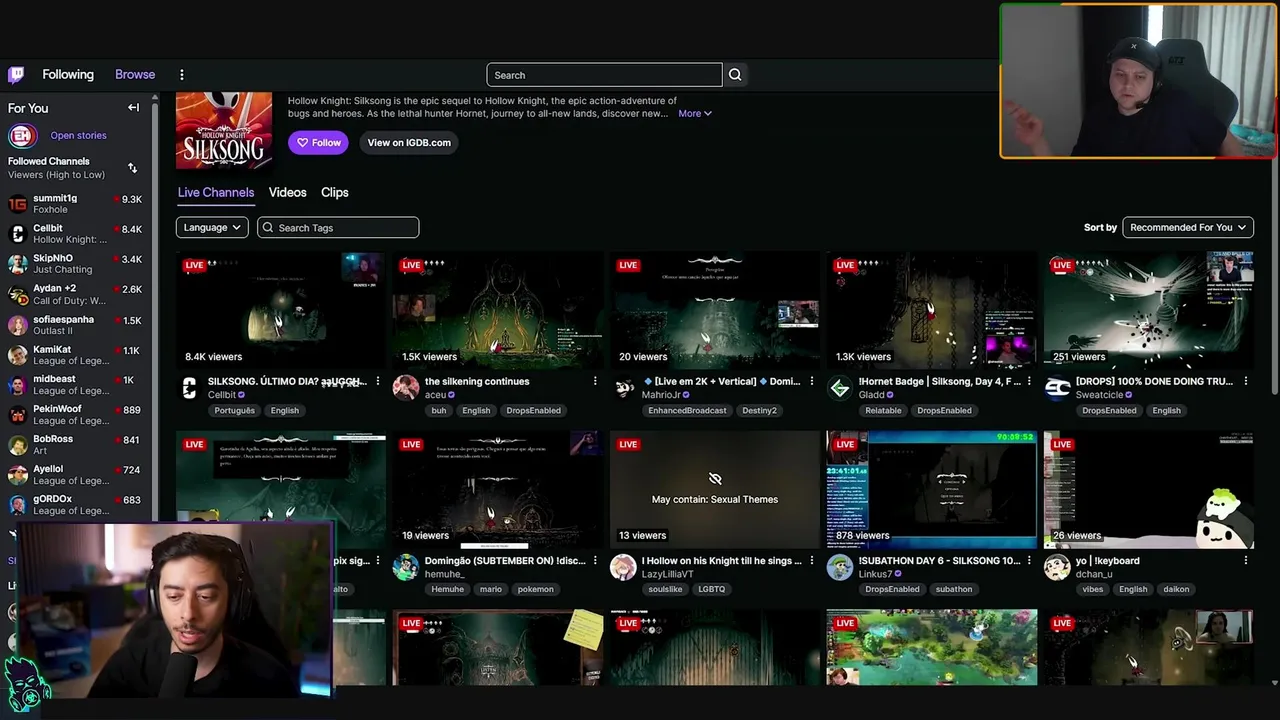Image resolution: width=1280 pixels, height=720 pixels.
Task: Open PekinWoof channel in sidebar
Action: (x=75, y=415)
